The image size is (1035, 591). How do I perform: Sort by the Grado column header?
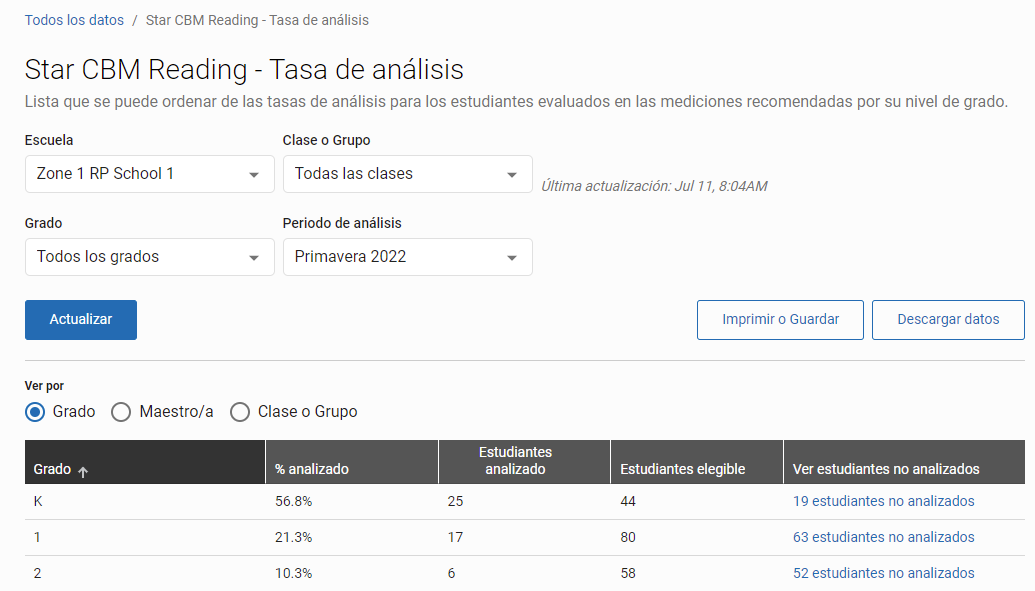tap(145, 462)
